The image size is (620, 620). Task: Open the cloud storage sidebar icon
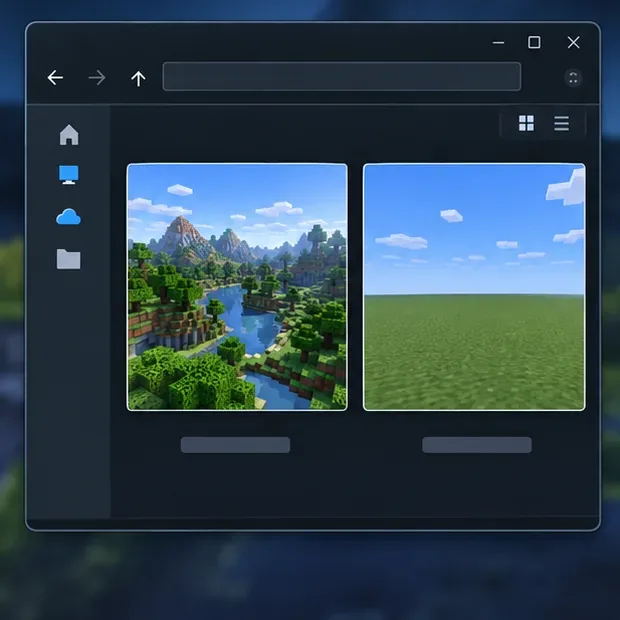point(68,217)
